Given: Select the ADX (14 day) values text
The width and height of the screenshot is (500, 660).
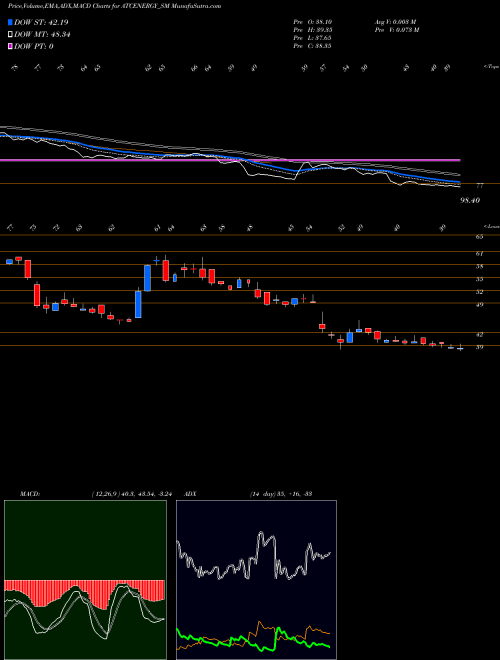Looking at the screenshot, I should (280, 493).
